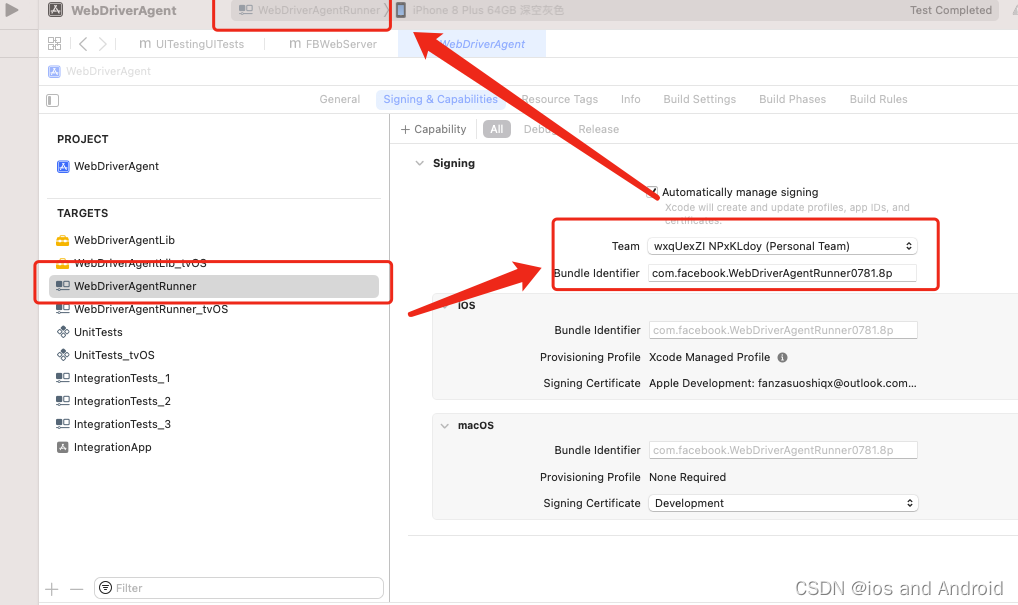Switch to the Info tab
The width and height of the screenshot is (1018, 605).
[x=630, y=99]
